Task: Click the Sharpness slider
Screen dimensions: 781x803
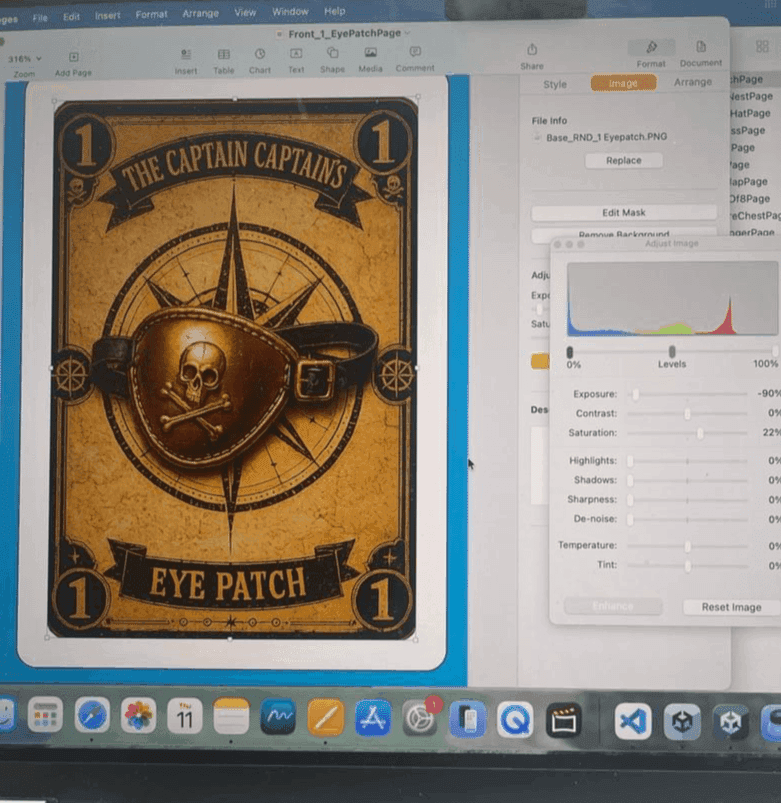Action: point(687,500)
